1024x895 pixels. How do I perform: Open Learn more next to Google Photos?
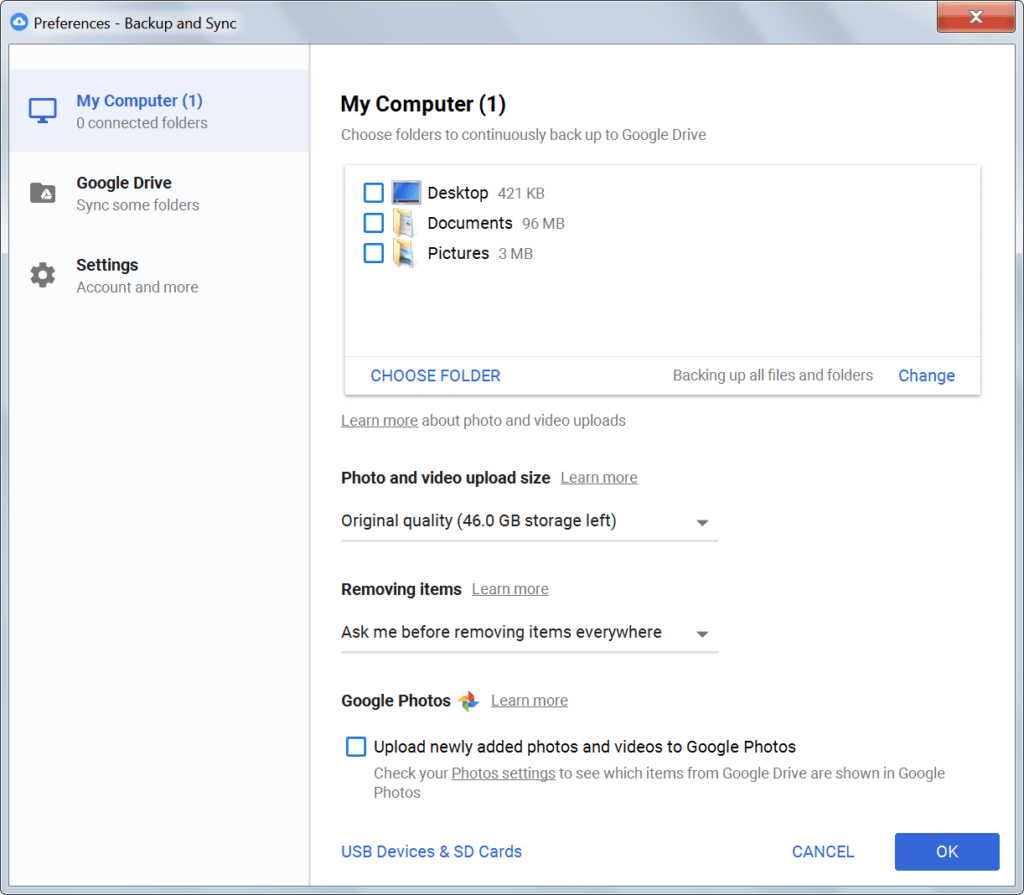click(529, 700)
